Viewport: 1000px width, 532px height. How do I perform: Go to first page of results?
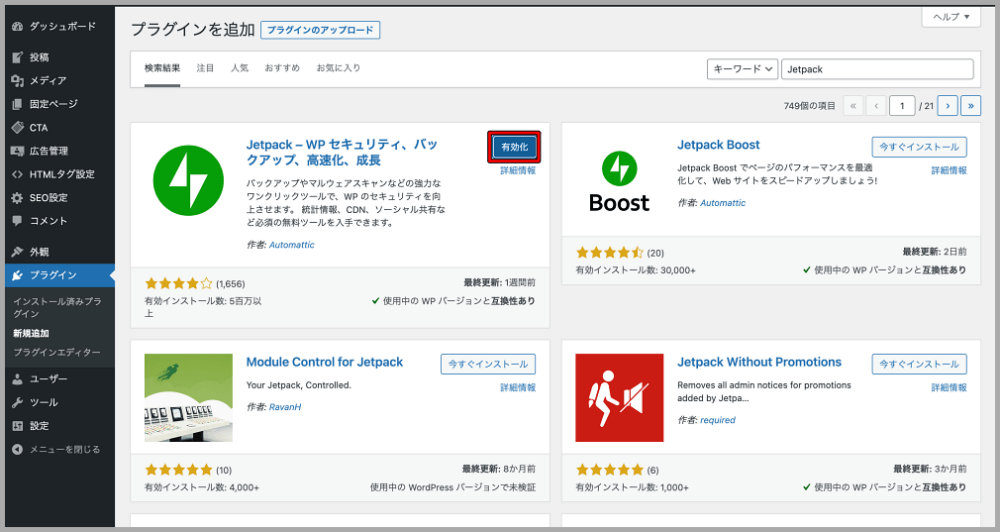point(853,106)
